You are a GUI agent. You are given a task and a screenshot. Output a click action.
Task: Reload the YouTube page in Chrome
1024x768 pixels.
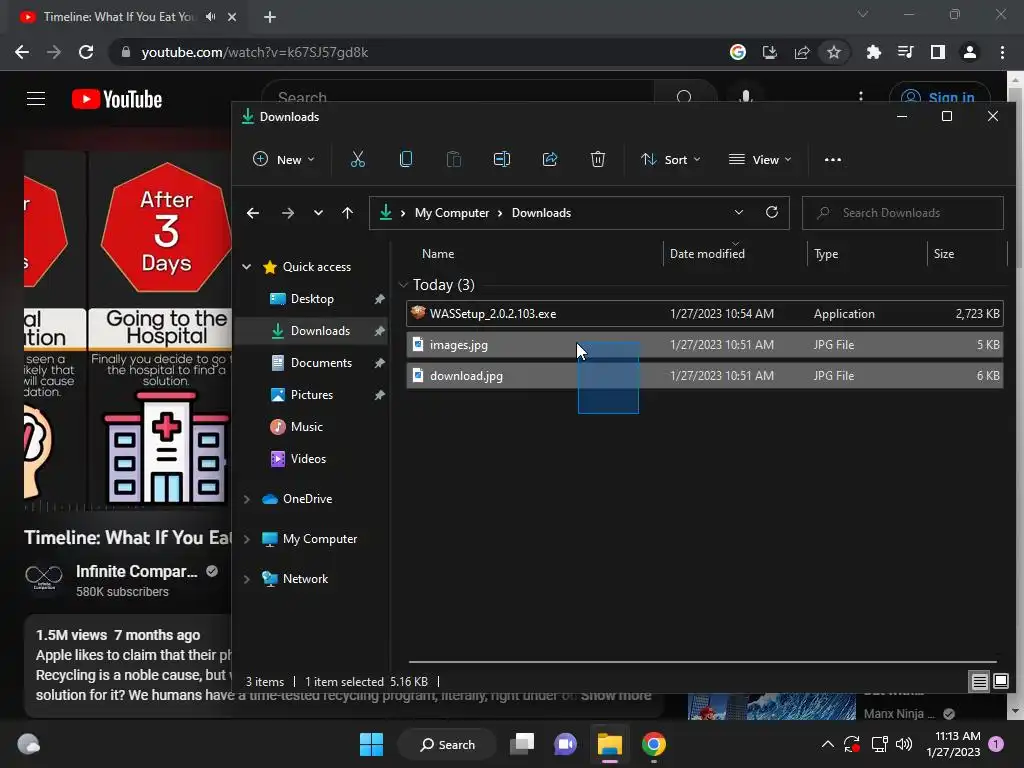(86, 52)
